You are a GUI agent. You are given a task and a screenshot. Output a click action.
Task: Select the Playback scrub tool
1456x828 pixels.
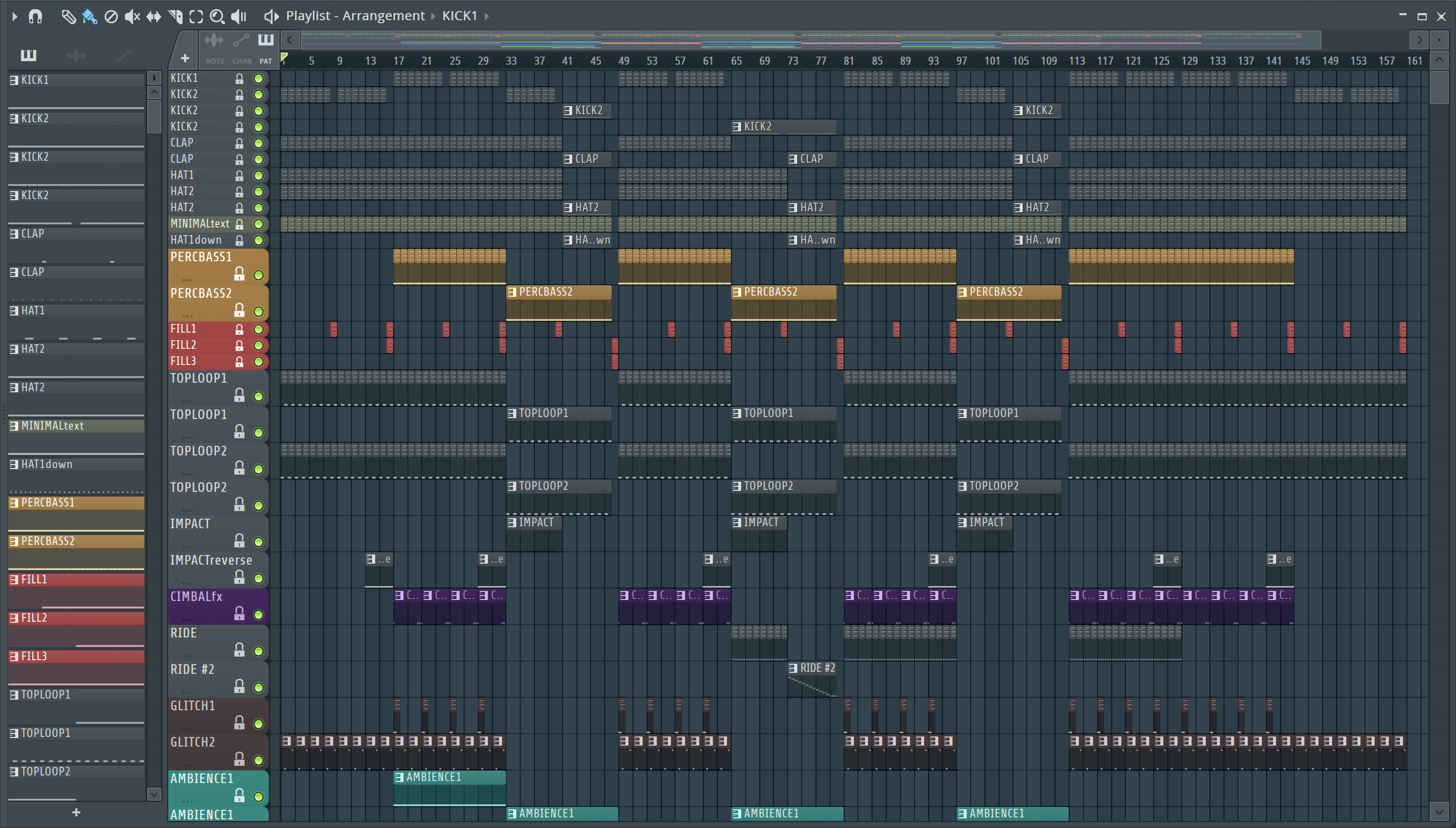pyautogui.click(x=239, y=17)
